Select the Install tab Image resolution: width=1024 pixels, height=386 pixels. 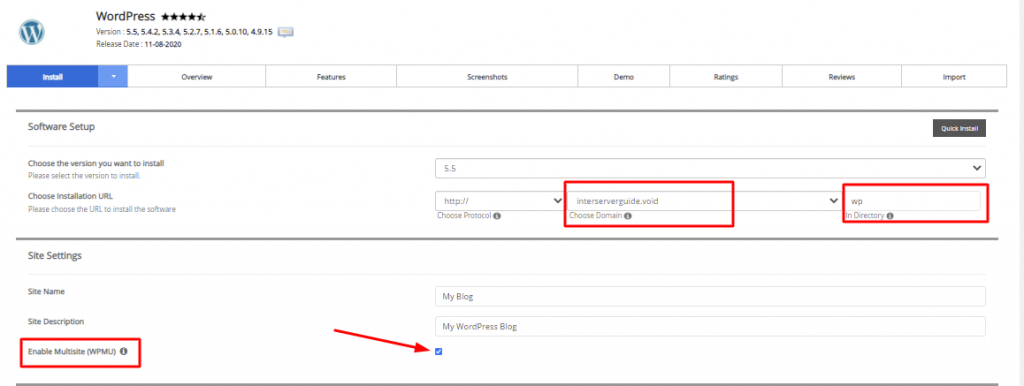[x=52, y=76]
